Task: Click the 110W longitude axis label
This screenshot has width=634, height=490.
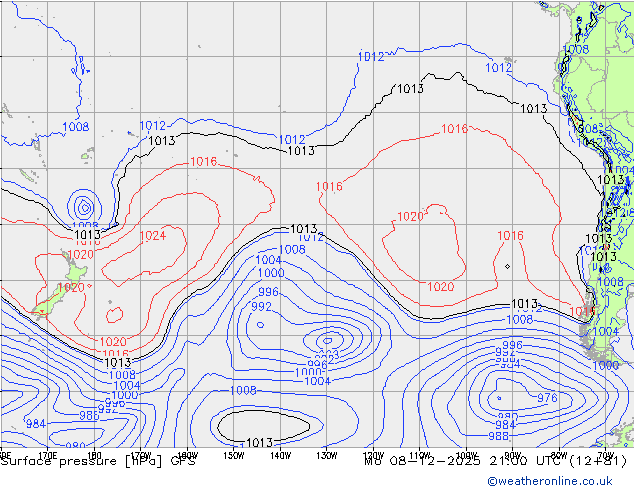Action: coord(420,455)
